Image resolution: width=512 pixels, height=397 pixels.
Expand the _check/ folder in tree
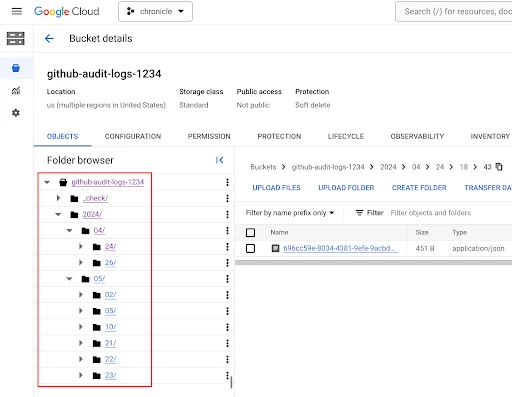58,198
